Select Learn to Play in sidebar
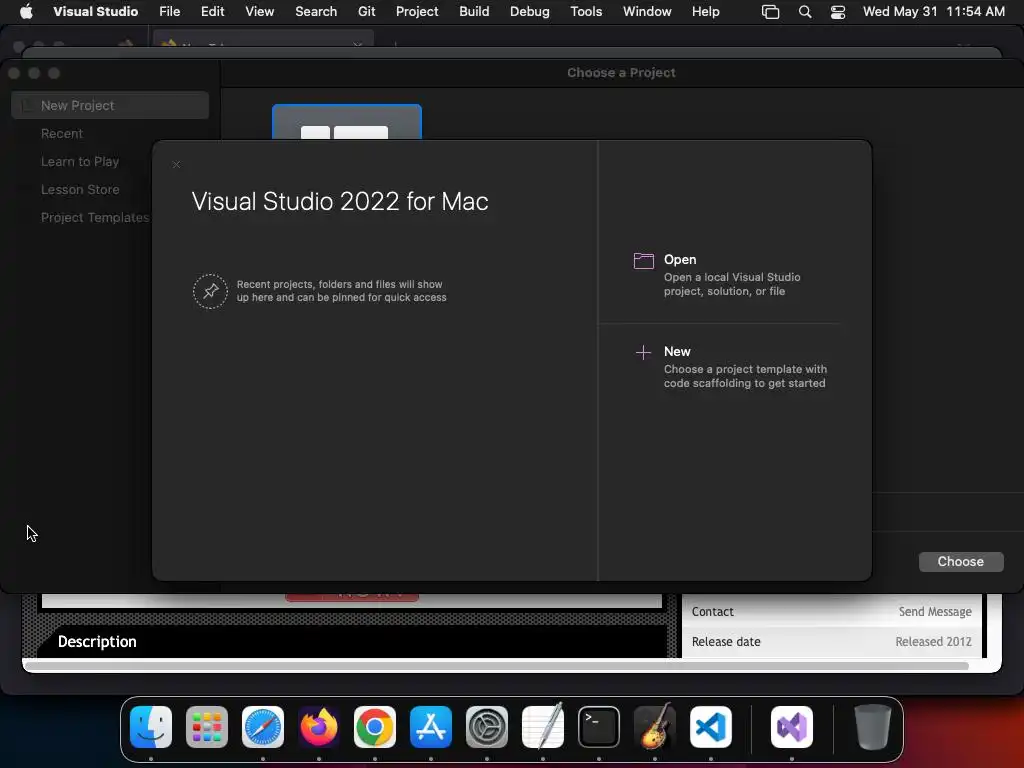1024x768 pixels. (x=80, y=161)
